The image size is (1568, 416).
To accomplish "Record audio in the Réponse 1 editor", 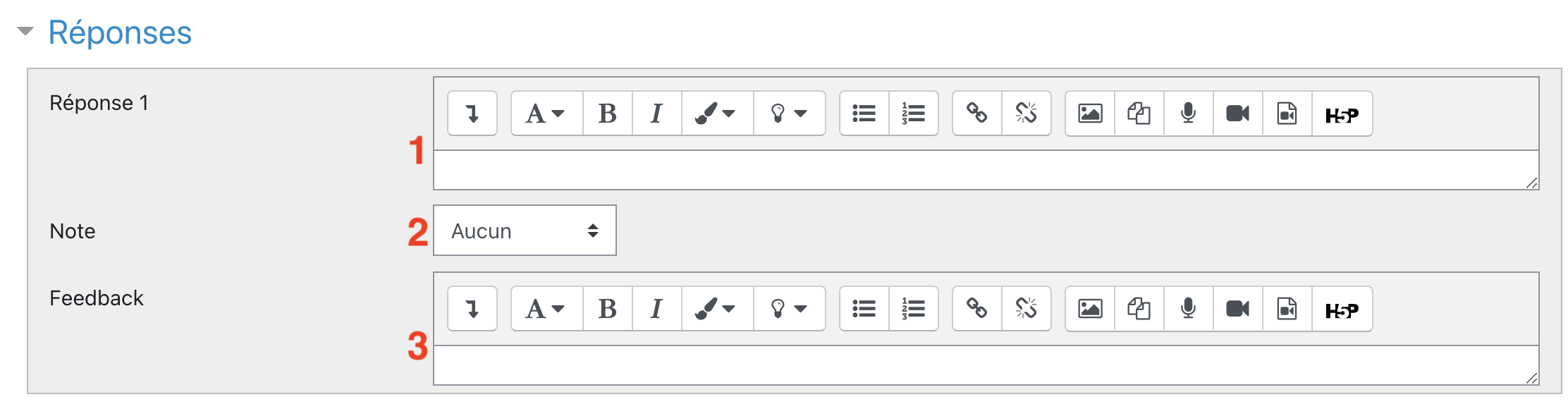I will point(1188,114).
